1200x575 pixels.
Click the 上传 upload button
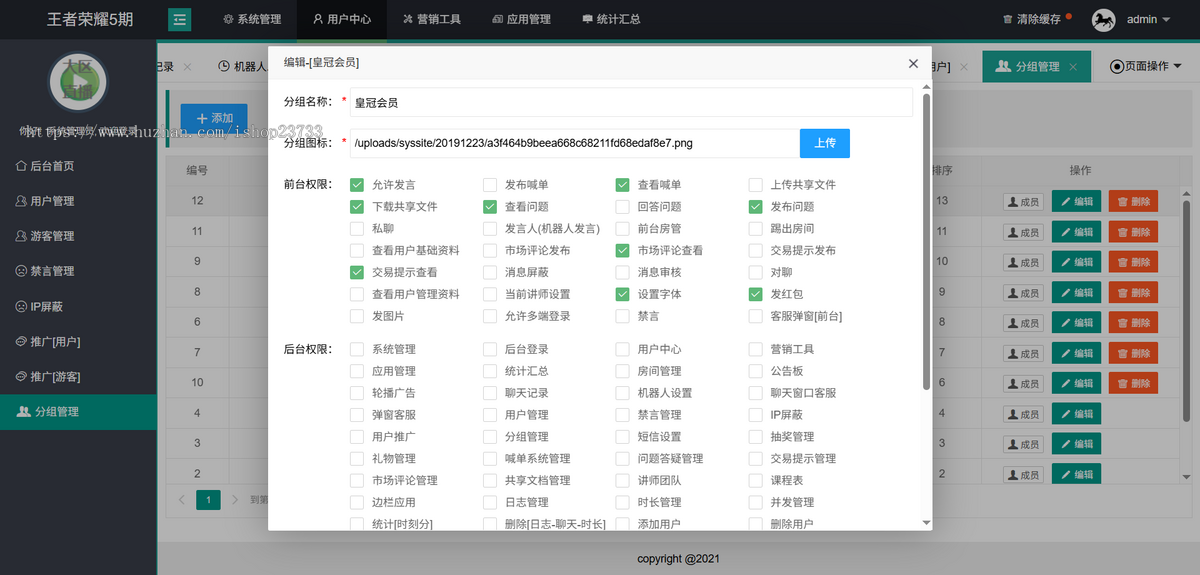pyautogui.click(x=825, y=143)
